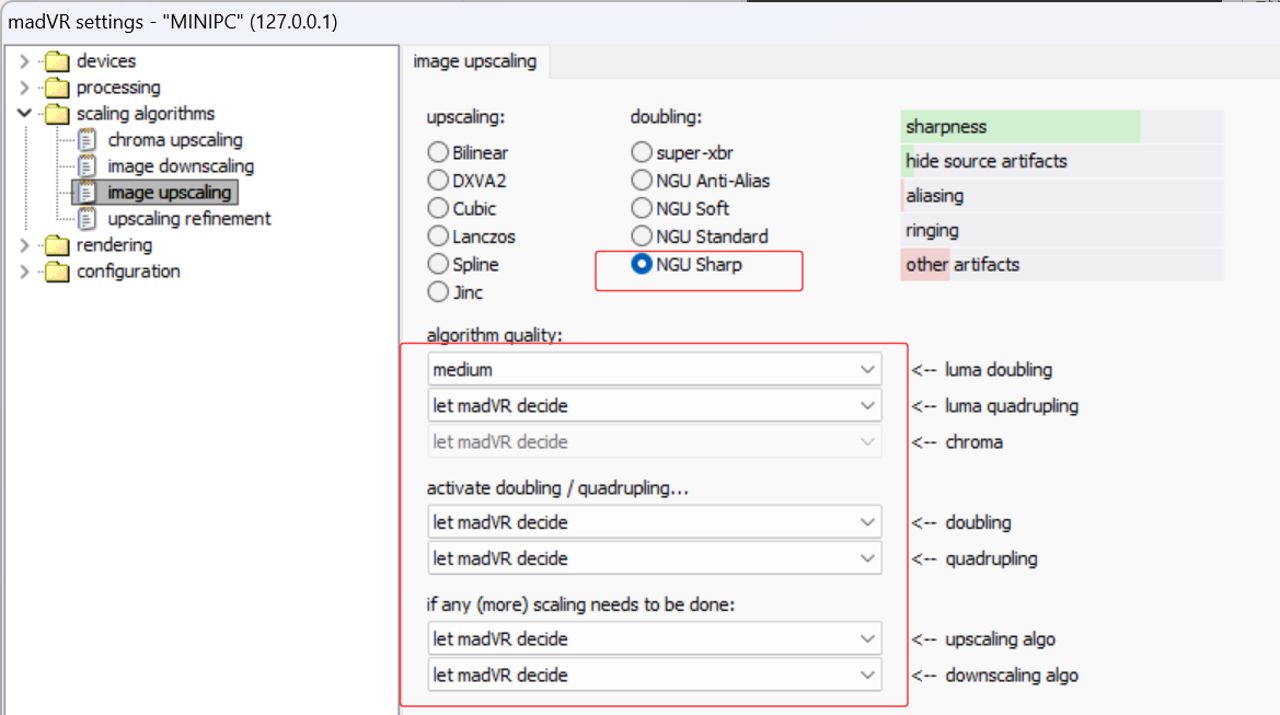This screenshot has width=1280, height=715.
Task: Click the "<-- luma doubling" label
Action: tap(981, 370)
